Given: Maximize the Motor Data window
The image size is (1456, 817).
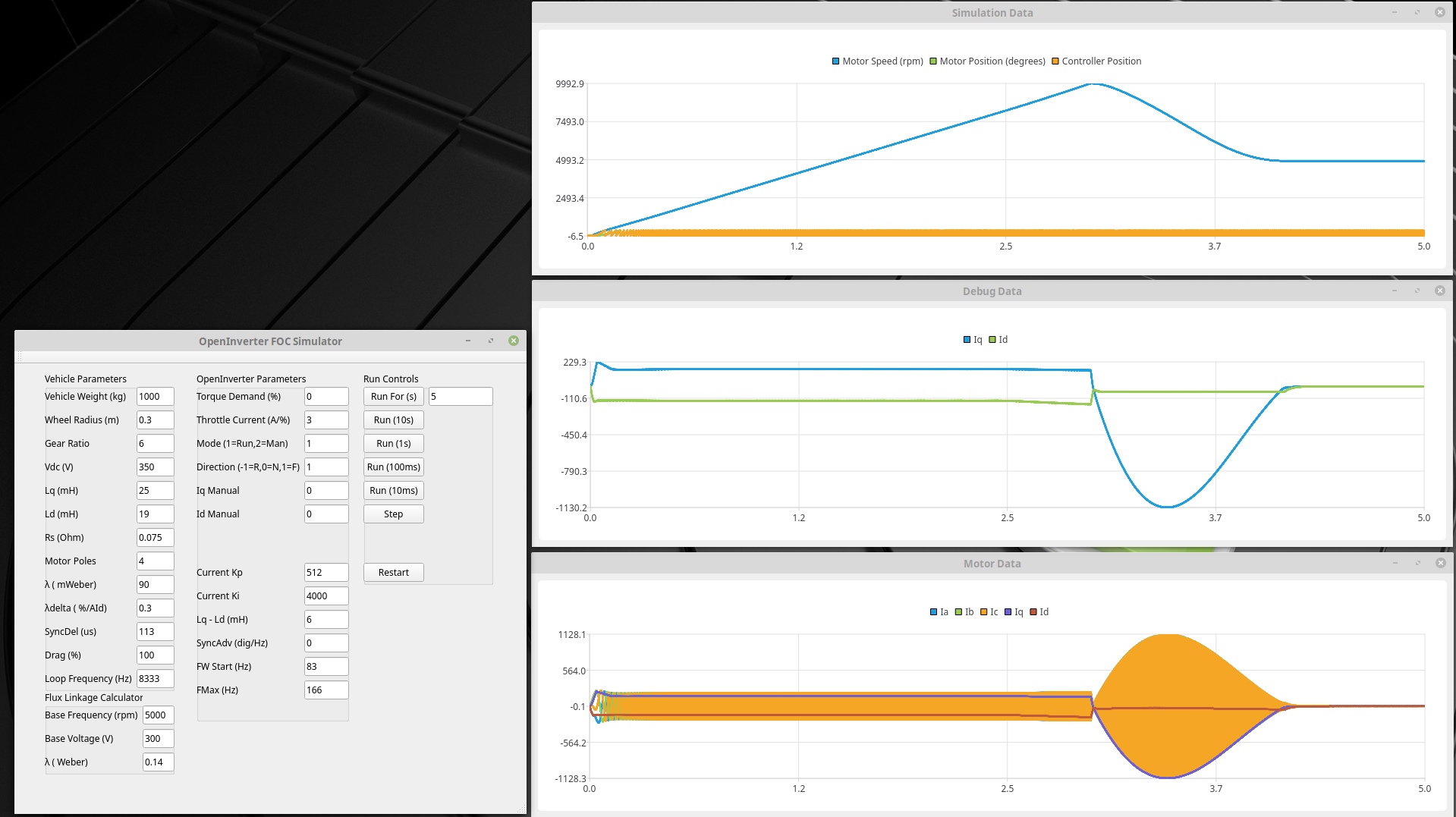Looking at the screenshot, I should click(x=1417, y=564).
